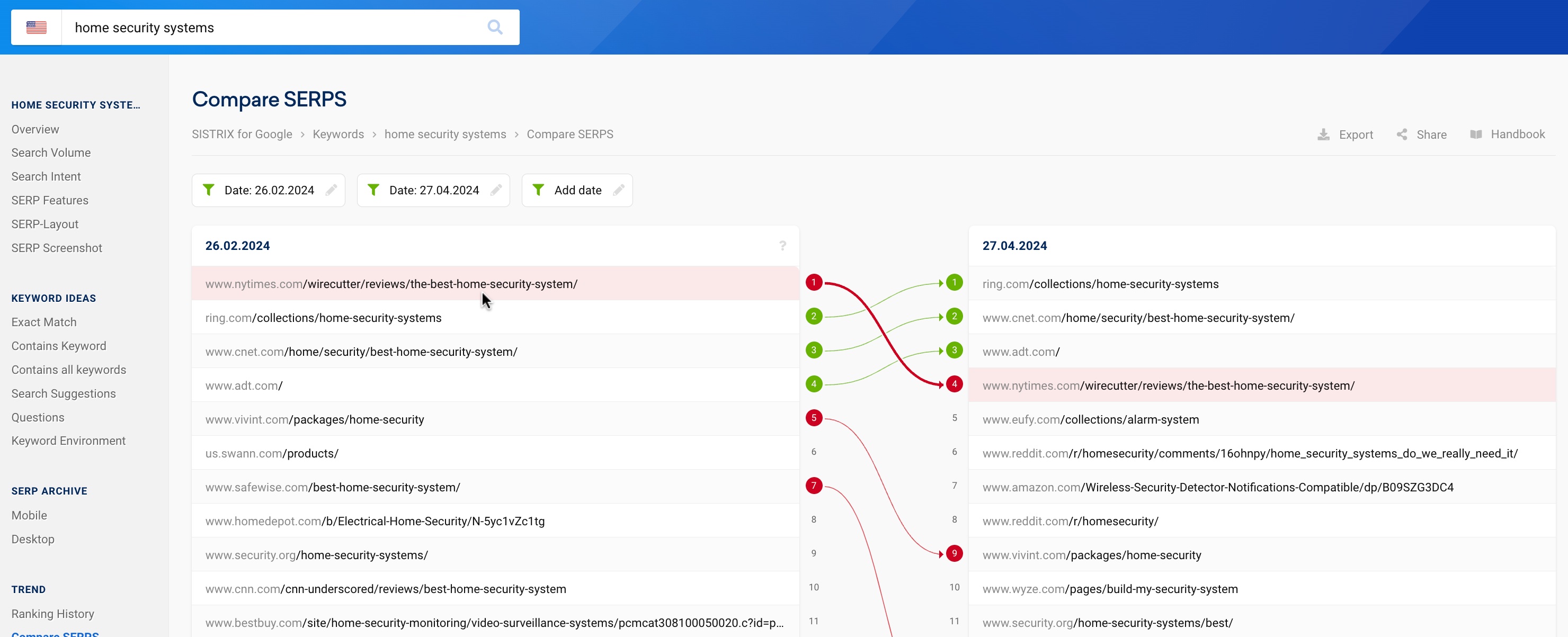The image size is (1568, 637).
Task: Click the Handbook button label
Action: 1518,134
